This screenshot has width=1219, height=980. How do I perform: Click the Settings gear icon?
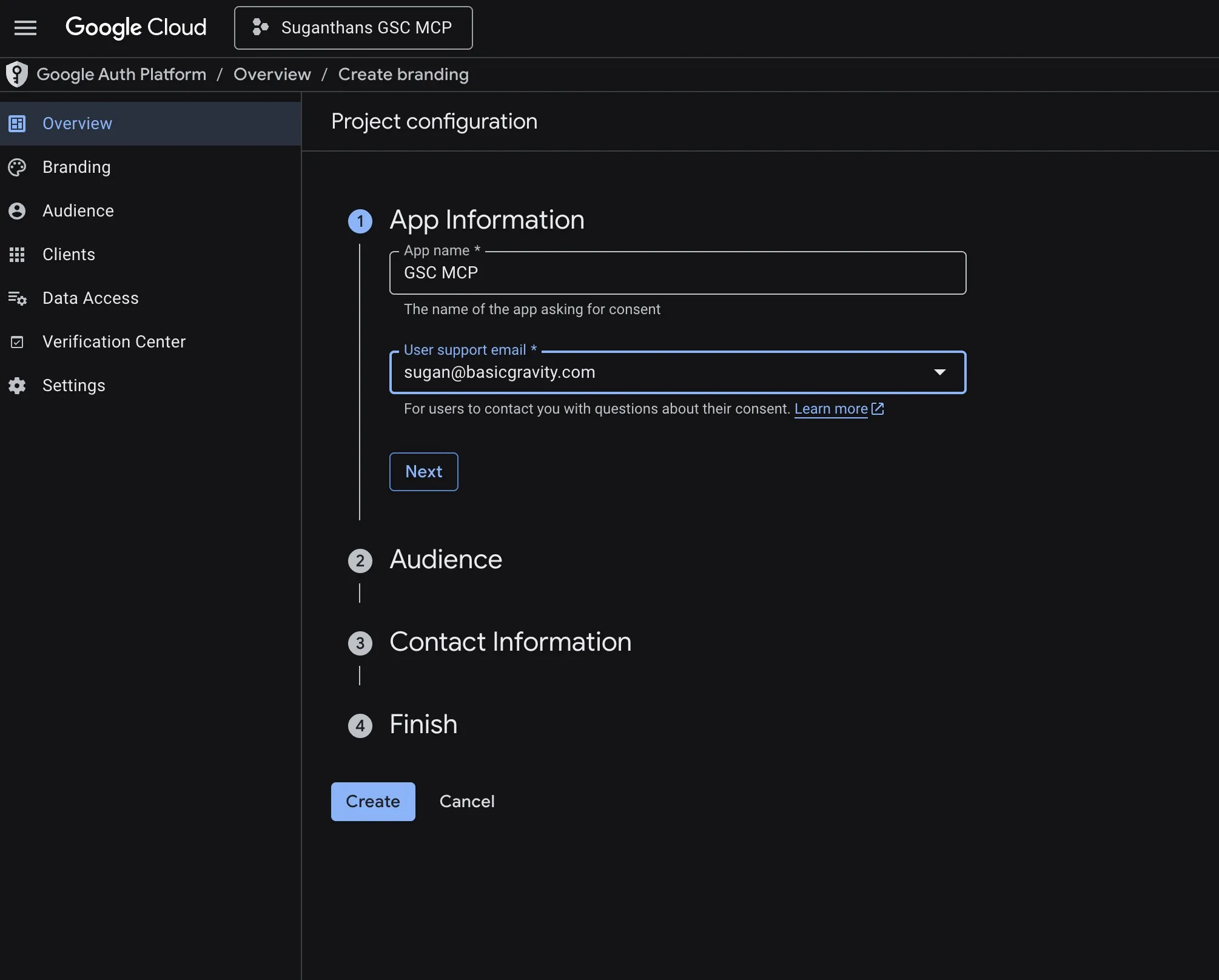[x=17, y=386]
